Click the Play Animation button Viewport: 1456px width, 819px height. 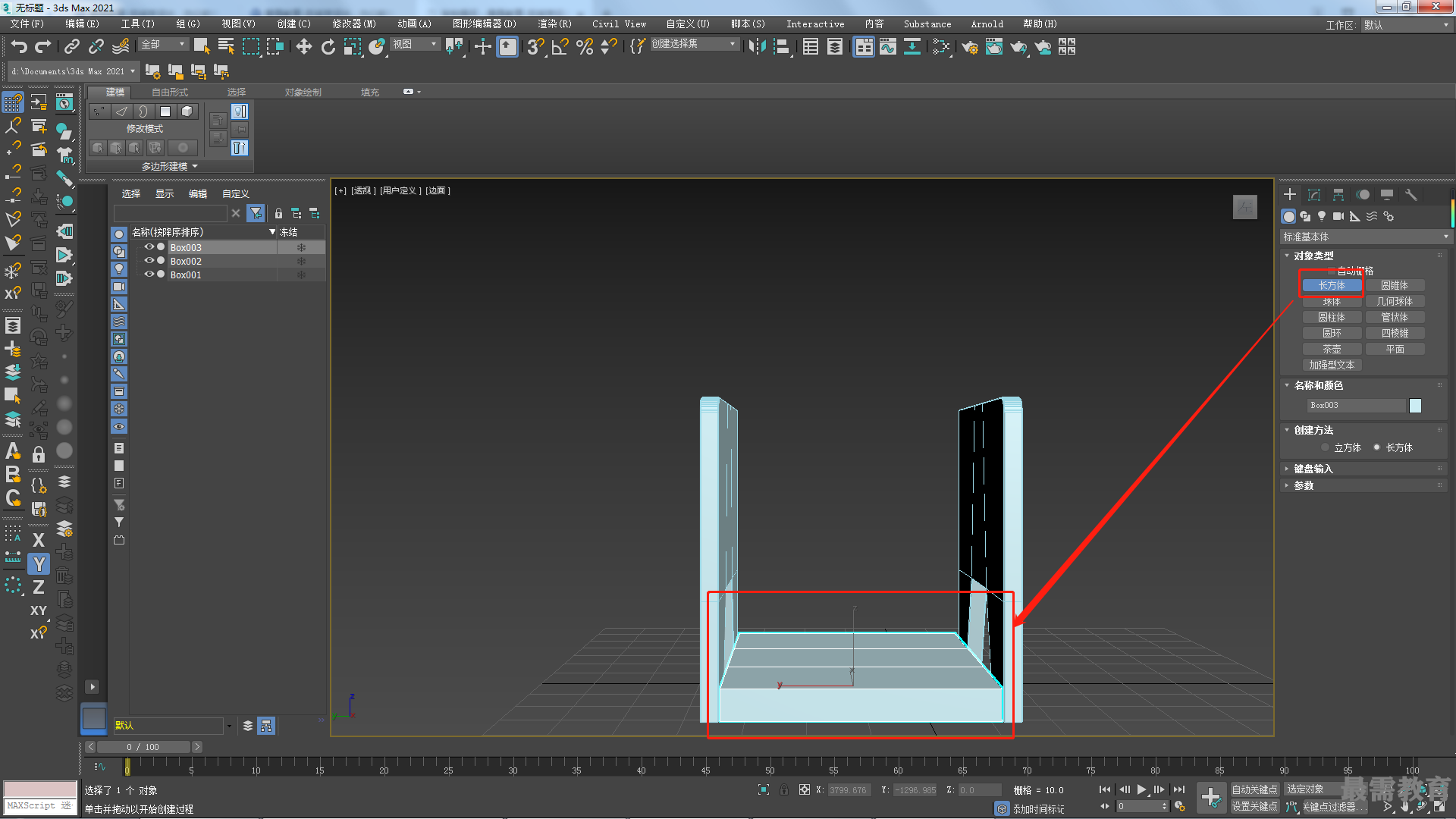coord(1141,790)
